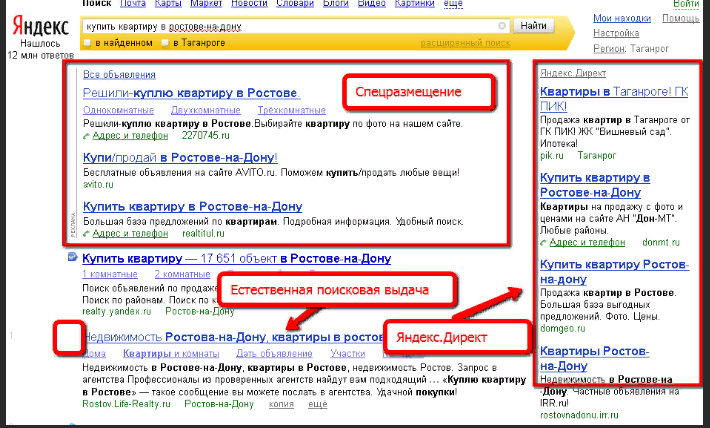Open ad 'Купить квартиру Ростов-на-дону'

tap(614, 272)
